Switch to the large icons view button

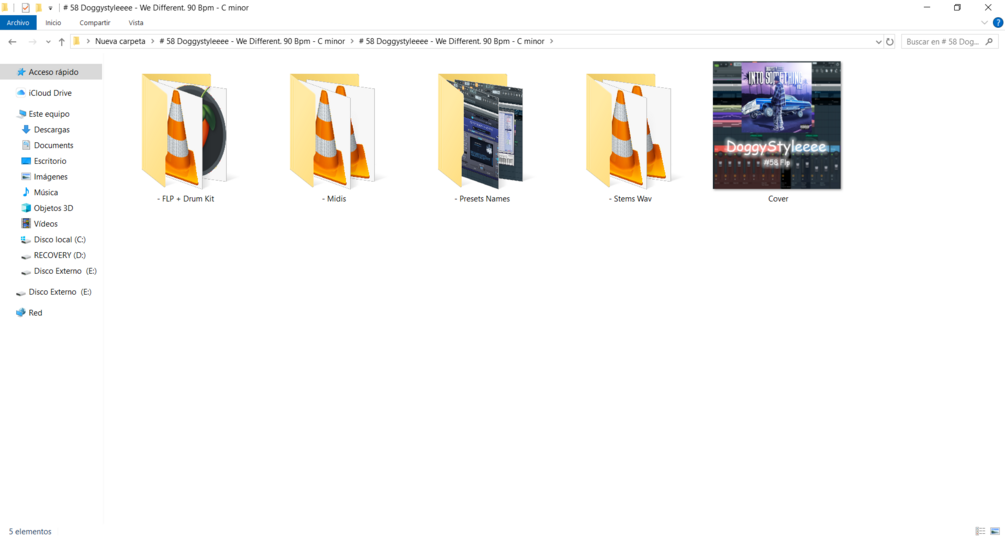point(995,531)
